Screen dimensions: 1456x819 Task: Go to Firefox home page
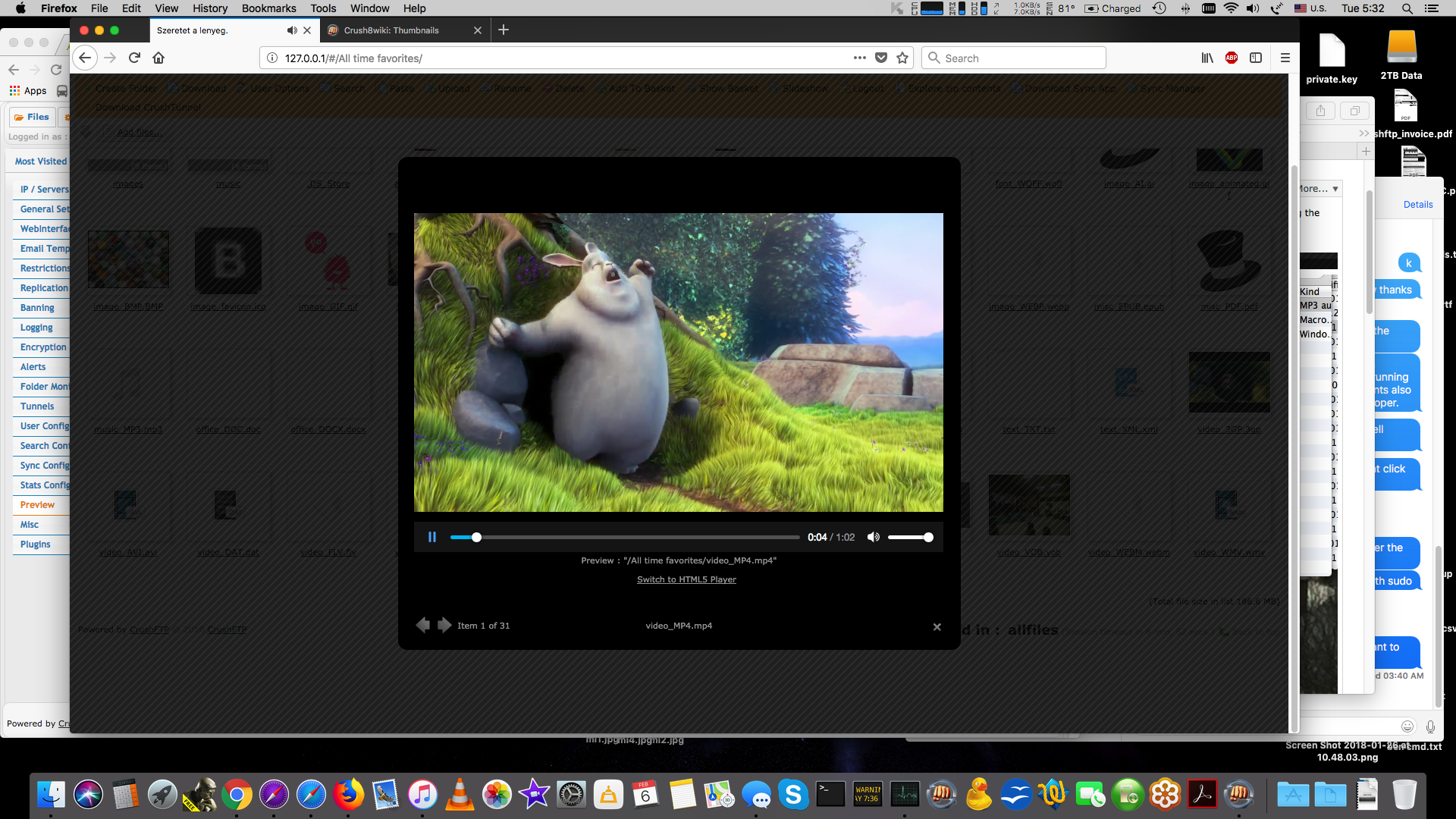pyautogui.click(x=158, y=58)
